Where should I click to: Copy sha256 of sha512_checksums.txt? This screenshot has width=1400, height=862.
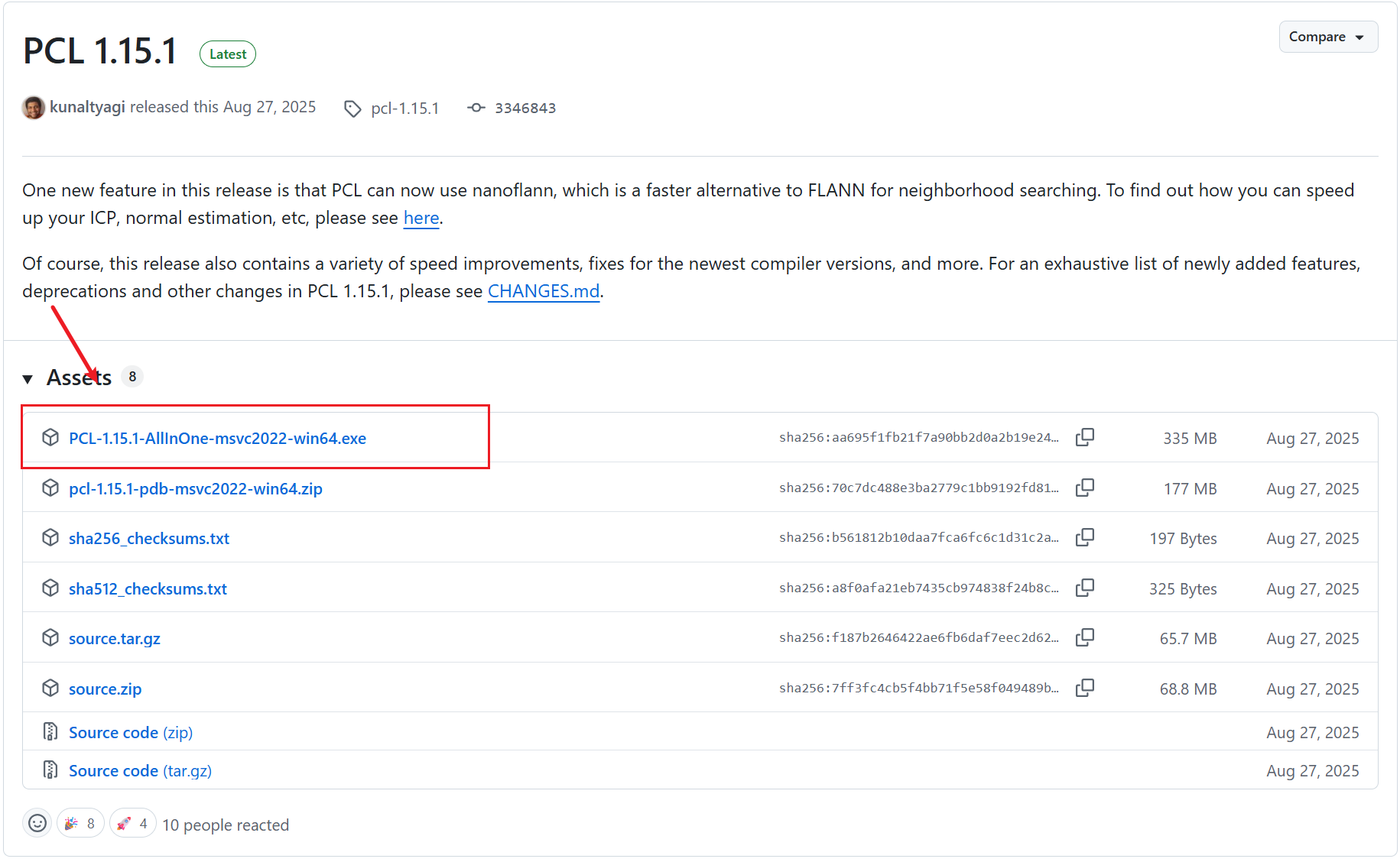1085,588
